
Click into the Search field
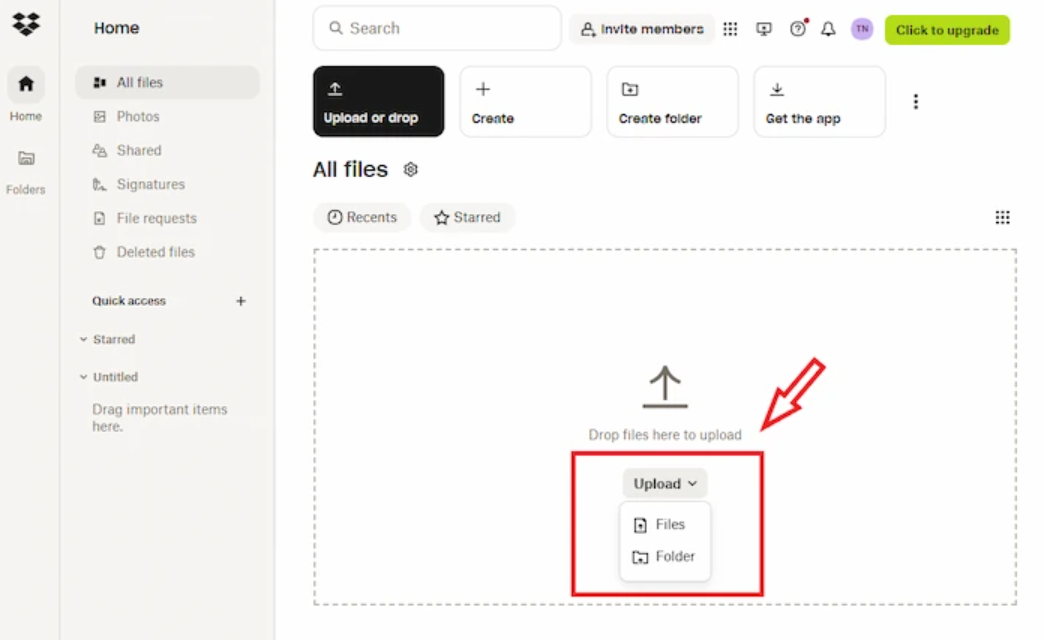tap(437, 29)
